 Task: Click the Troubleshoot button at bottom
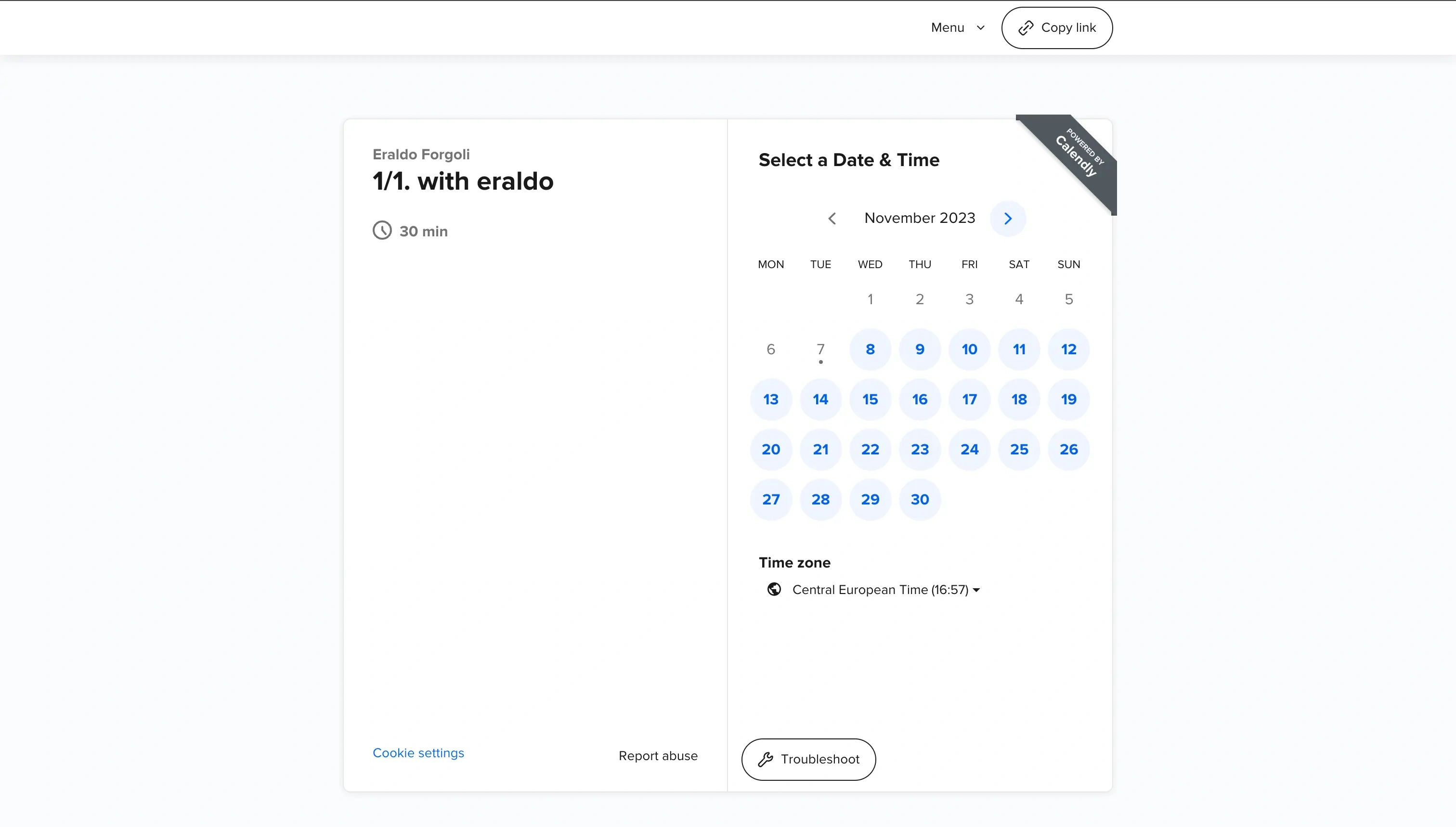(808, 759)
